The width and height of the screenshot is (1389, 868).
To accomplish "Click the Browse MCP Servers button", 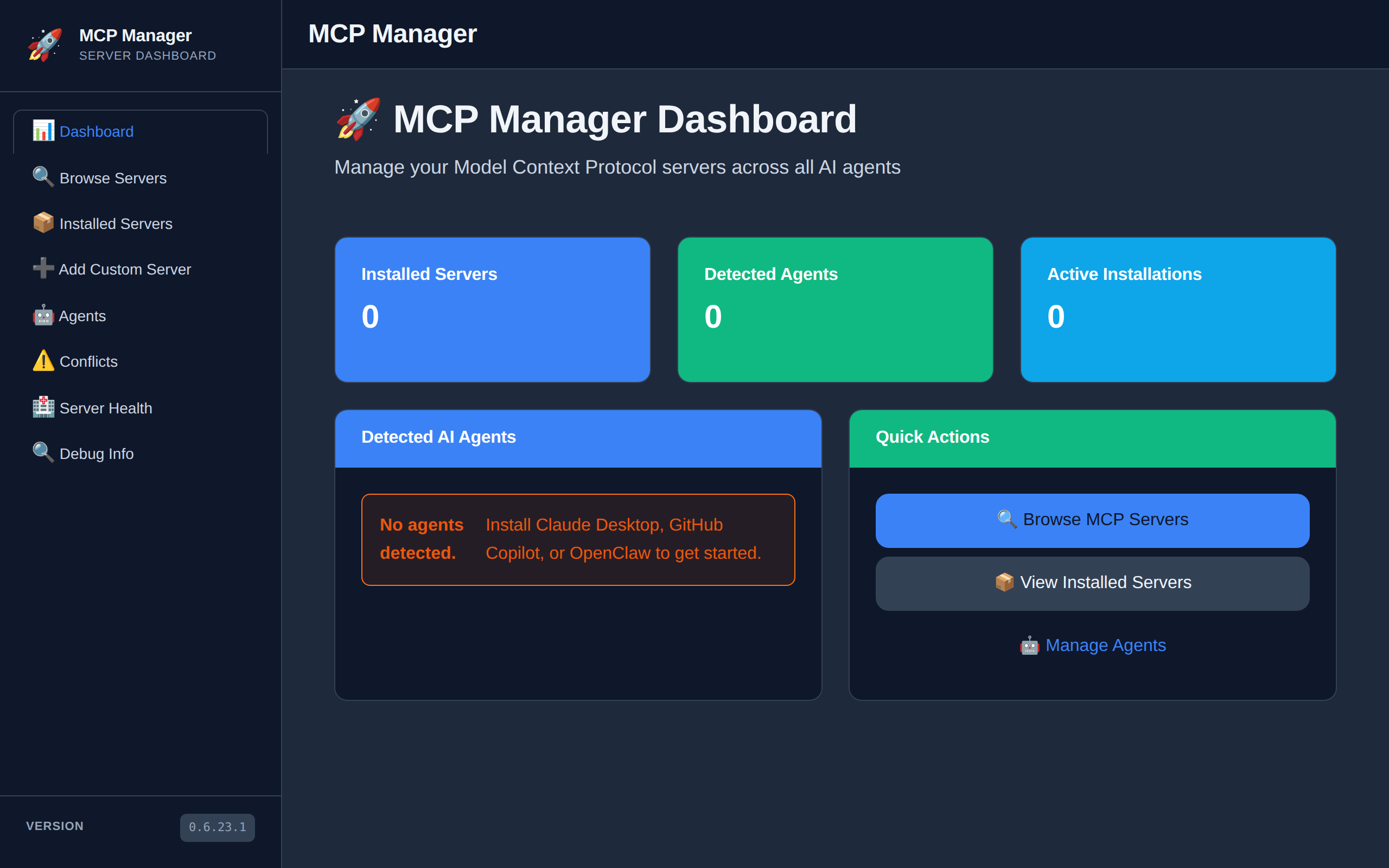I will [1092, 520].
